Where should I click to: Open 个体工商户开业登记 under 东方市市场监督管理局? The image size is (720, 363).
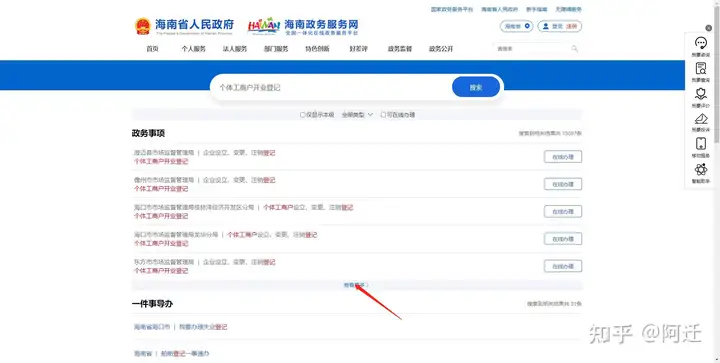pos(161,271)
